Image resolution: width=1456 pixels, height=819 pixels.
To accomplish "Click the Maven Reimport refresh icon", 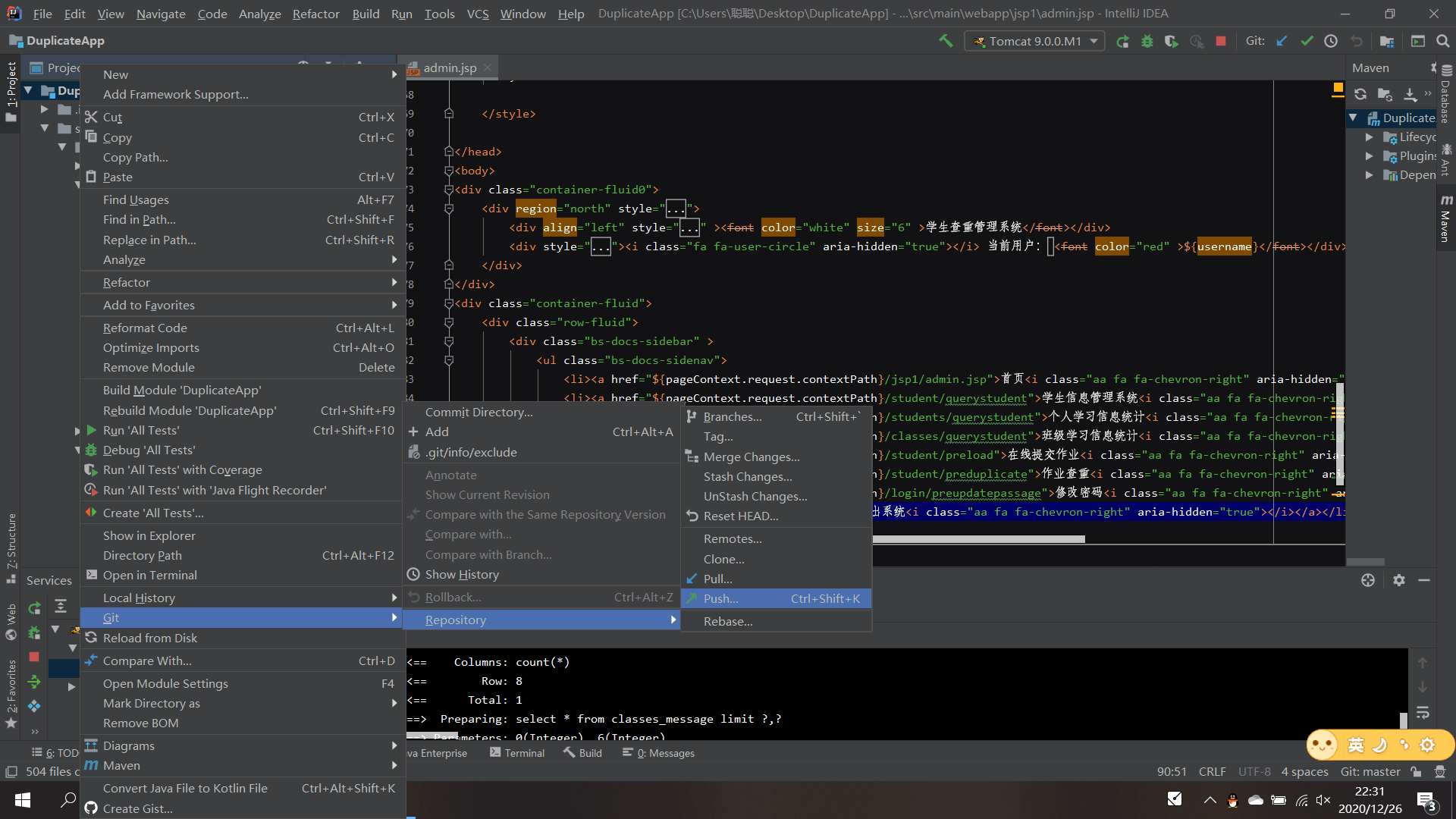I will [x=1360, y=94].
